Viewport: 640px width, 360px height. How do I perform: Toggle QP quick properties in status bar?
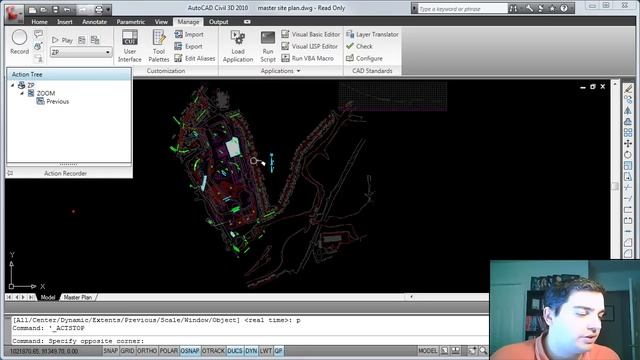278,351
